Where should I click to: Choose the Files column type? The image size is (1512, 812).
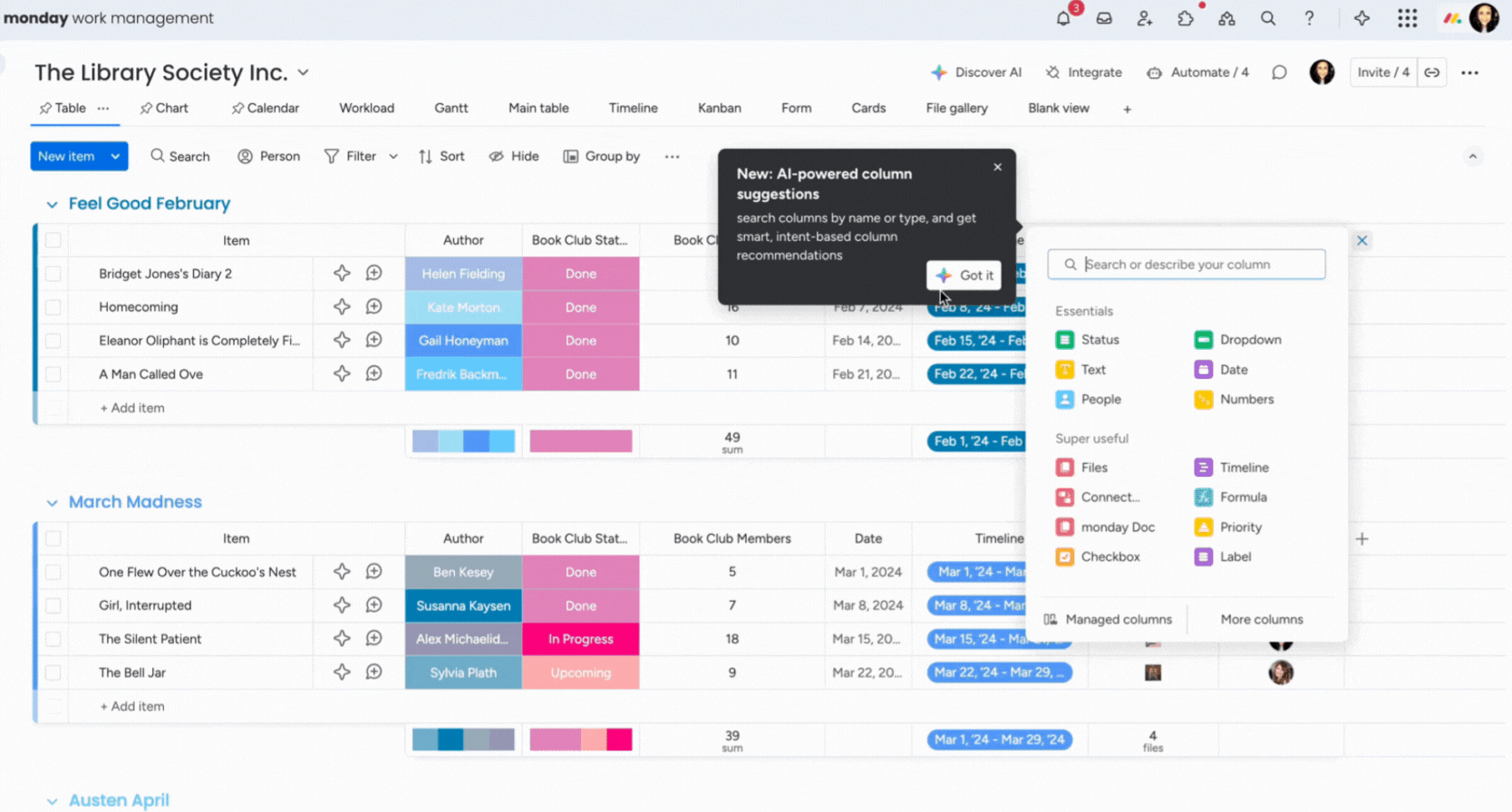coord(1081,468)
